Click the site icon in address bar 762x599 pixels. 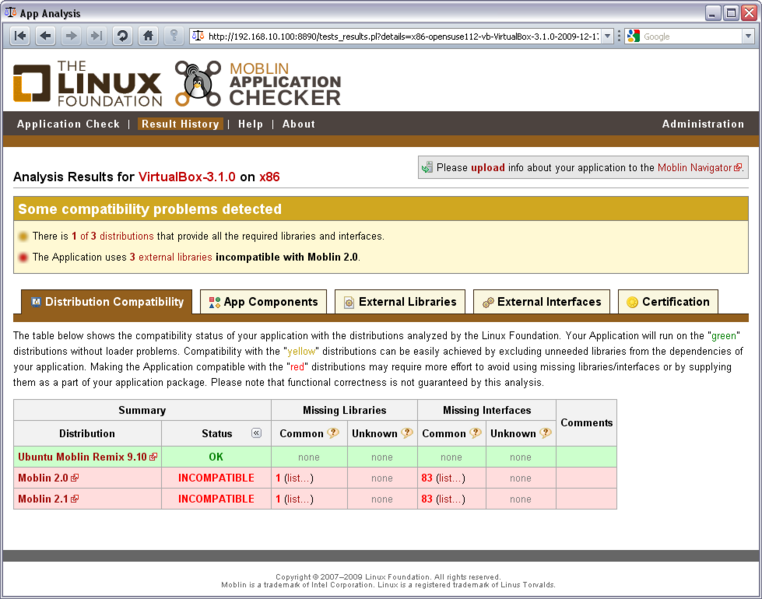tap(198, 36)
